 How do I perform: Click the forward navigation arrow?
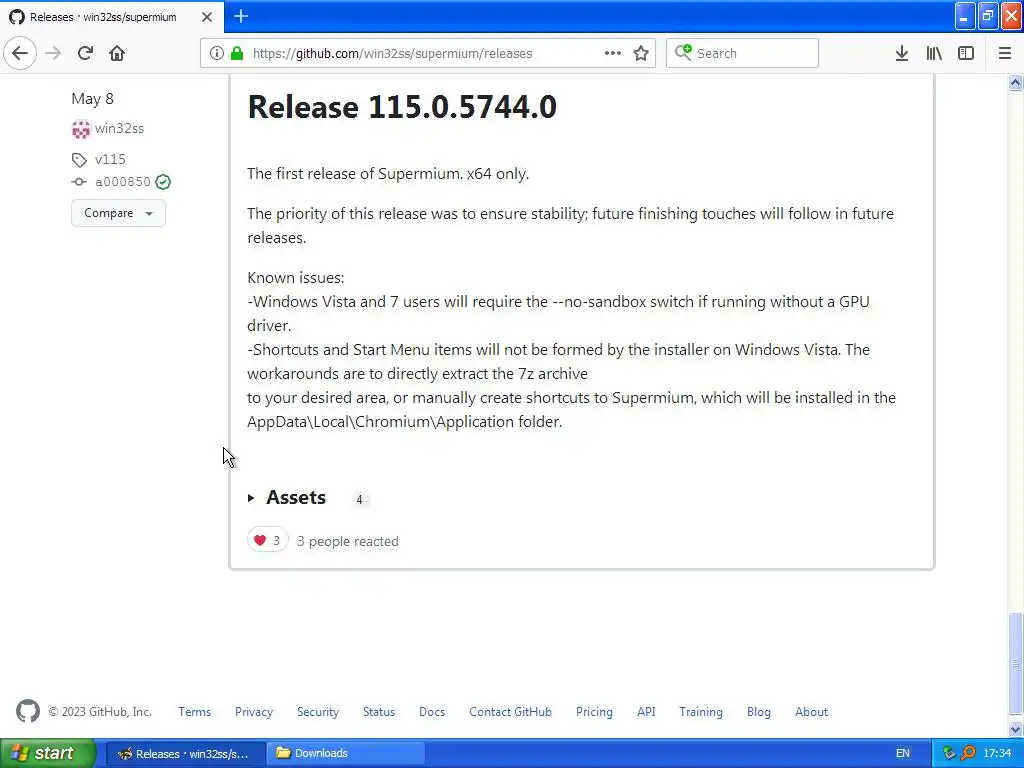pos(54,53)
